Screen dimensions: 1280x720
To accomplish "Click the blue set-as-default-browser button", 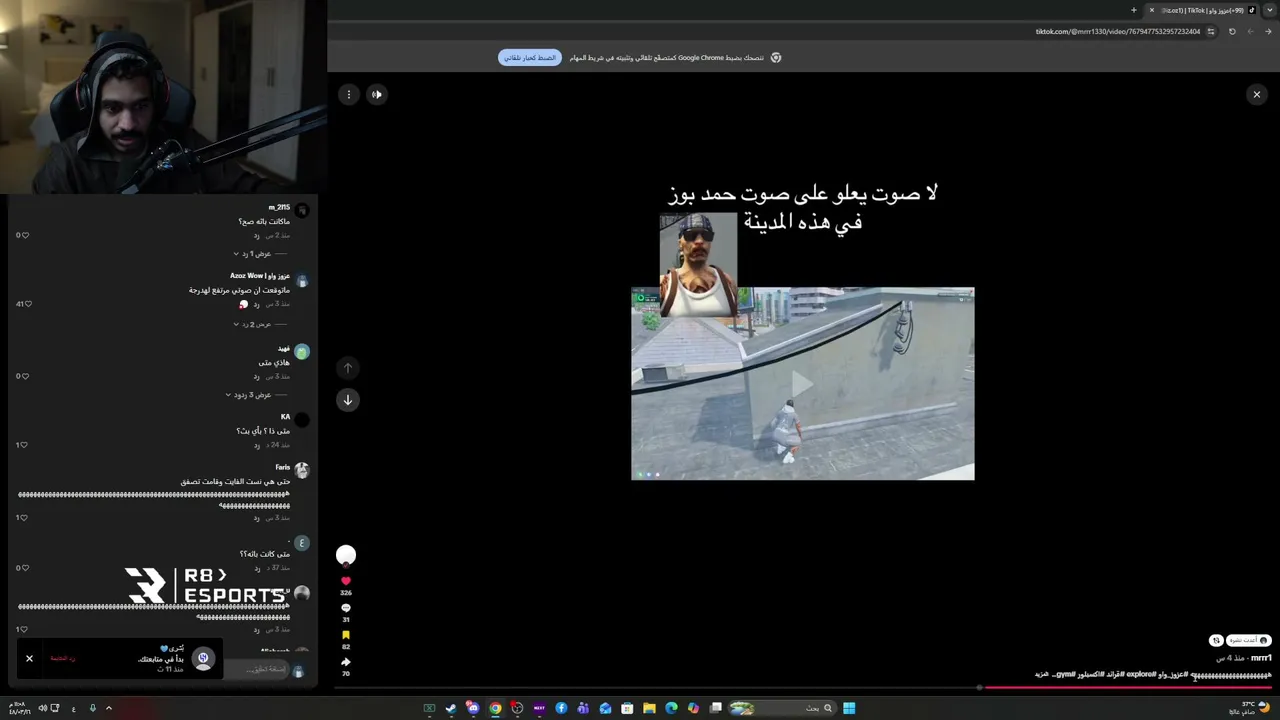I will (530, 58).
